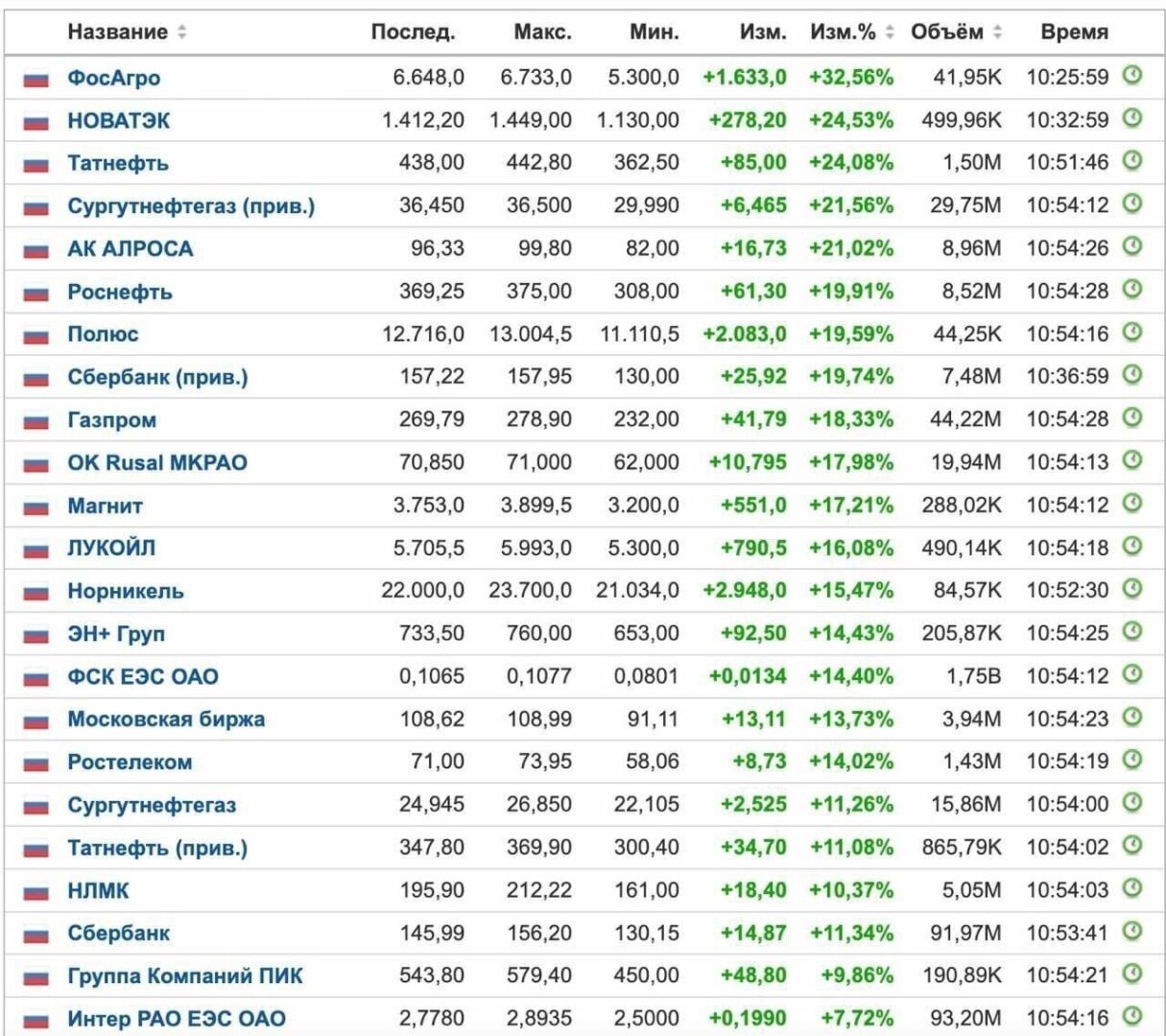Click the Russian flag icon beside Магнит

pyautogui.click(x=36, y=506)
